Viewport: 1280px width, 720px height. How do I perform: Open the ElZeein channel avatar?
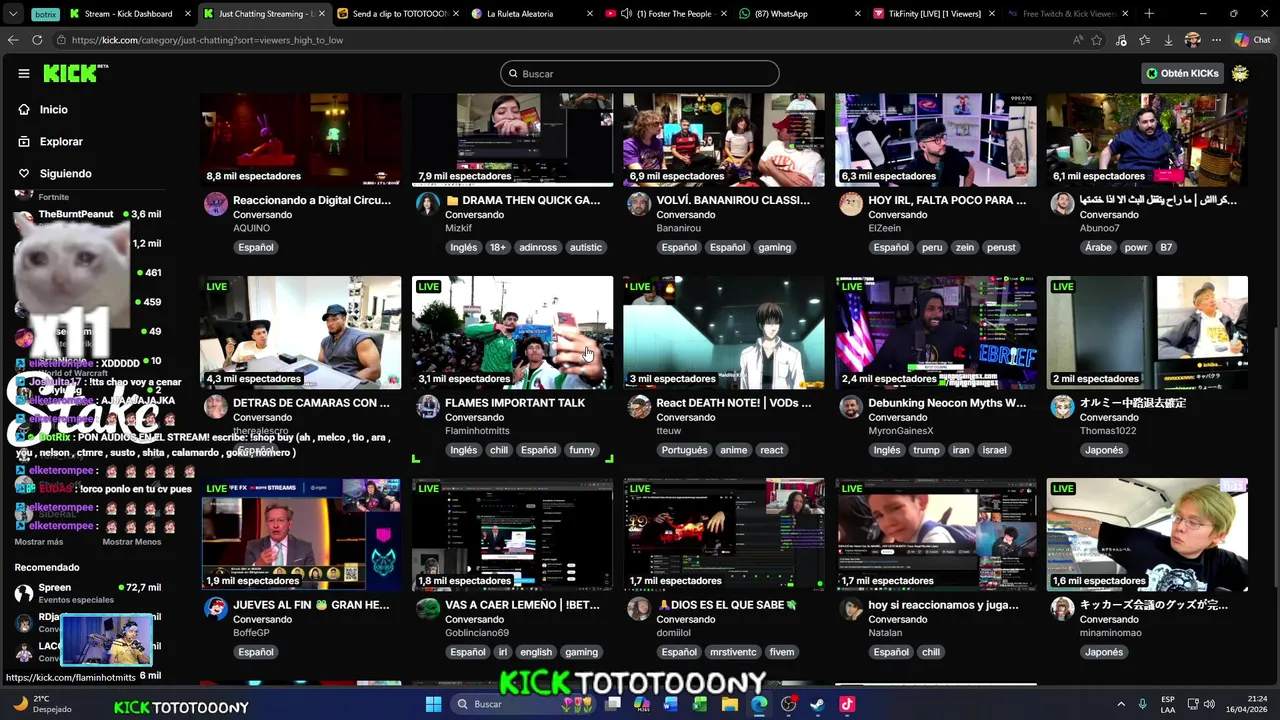point(851,205)
